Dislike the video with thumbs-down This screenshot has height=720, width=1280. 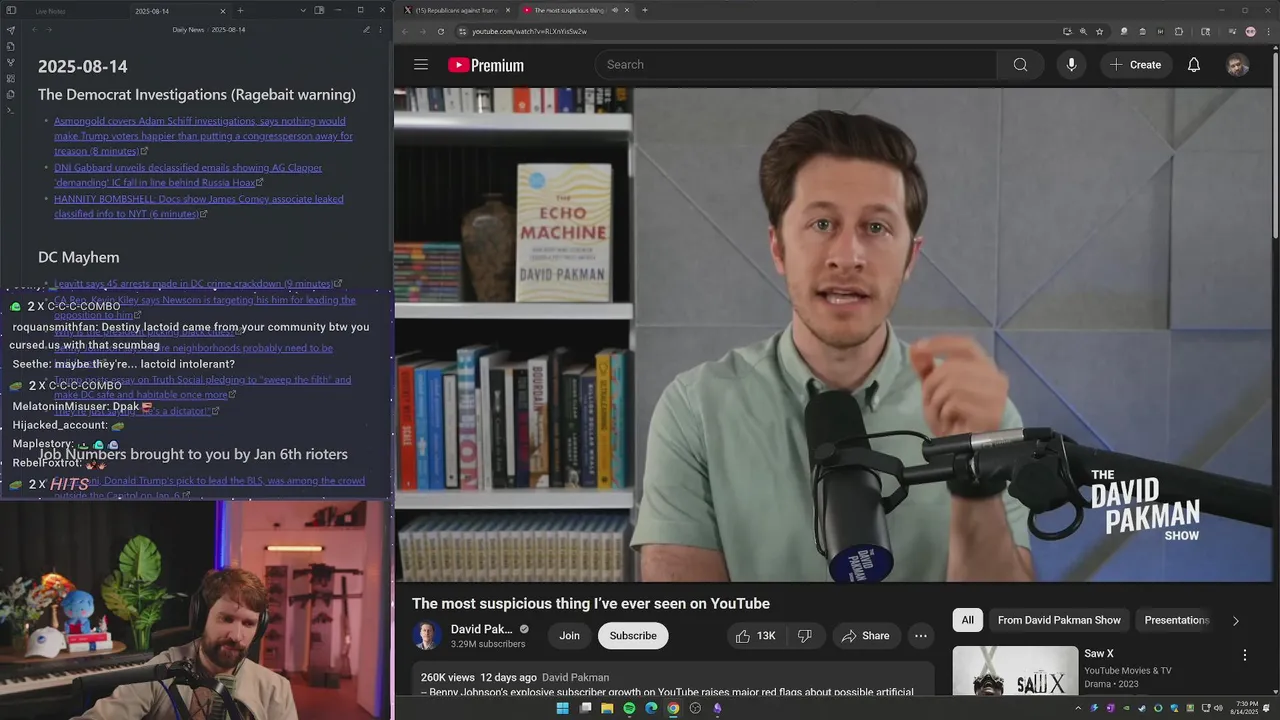pyautogui.click(x=804, y=636)
